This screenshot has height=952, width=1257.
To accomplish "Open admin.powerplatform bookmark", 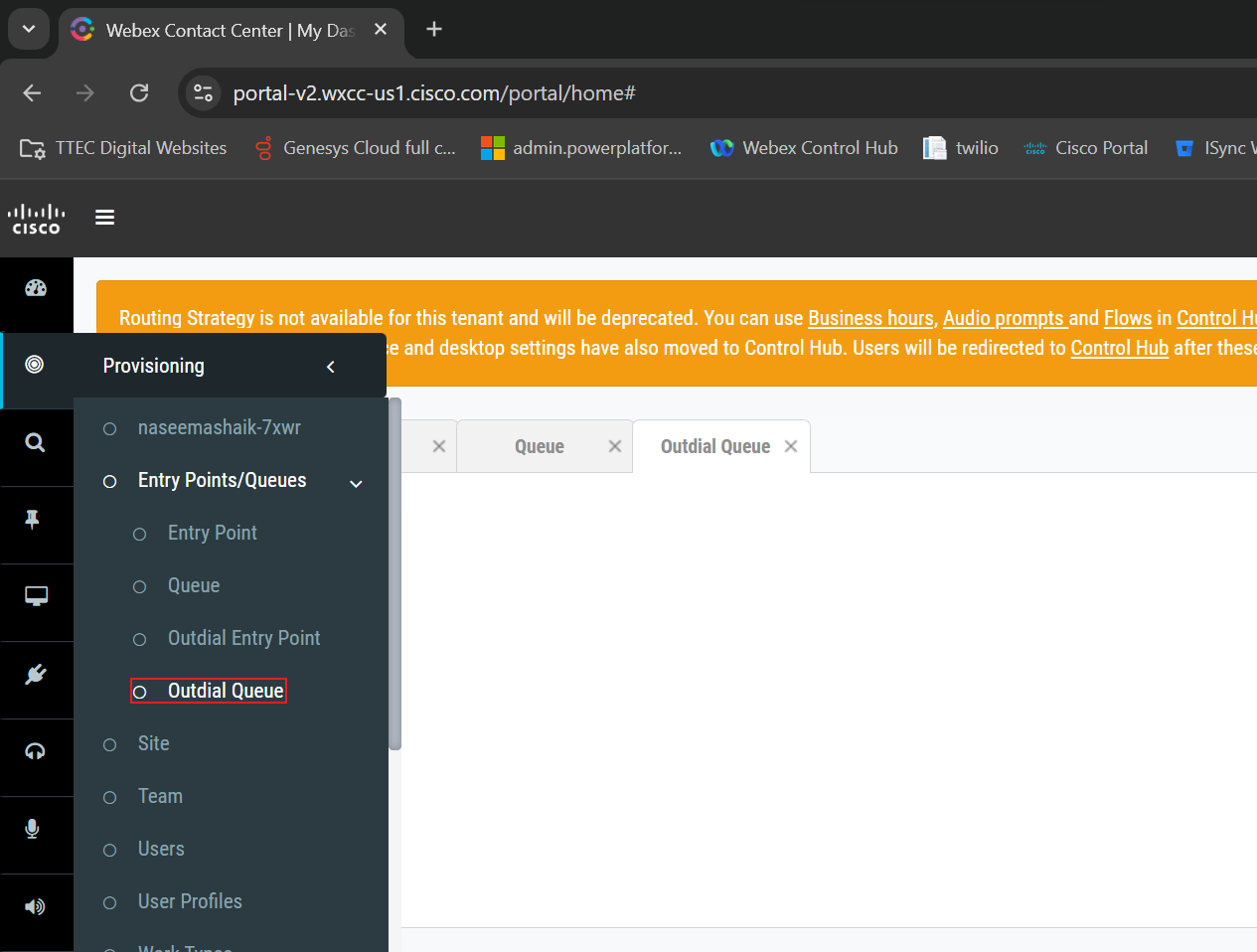I will 582,148.
